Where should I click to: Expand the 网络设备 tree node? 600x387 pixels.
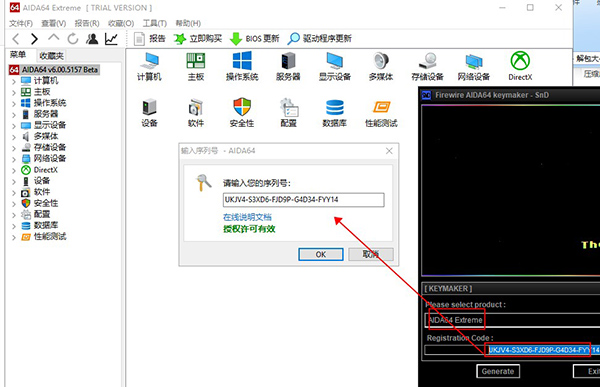(x=14, y=159)
